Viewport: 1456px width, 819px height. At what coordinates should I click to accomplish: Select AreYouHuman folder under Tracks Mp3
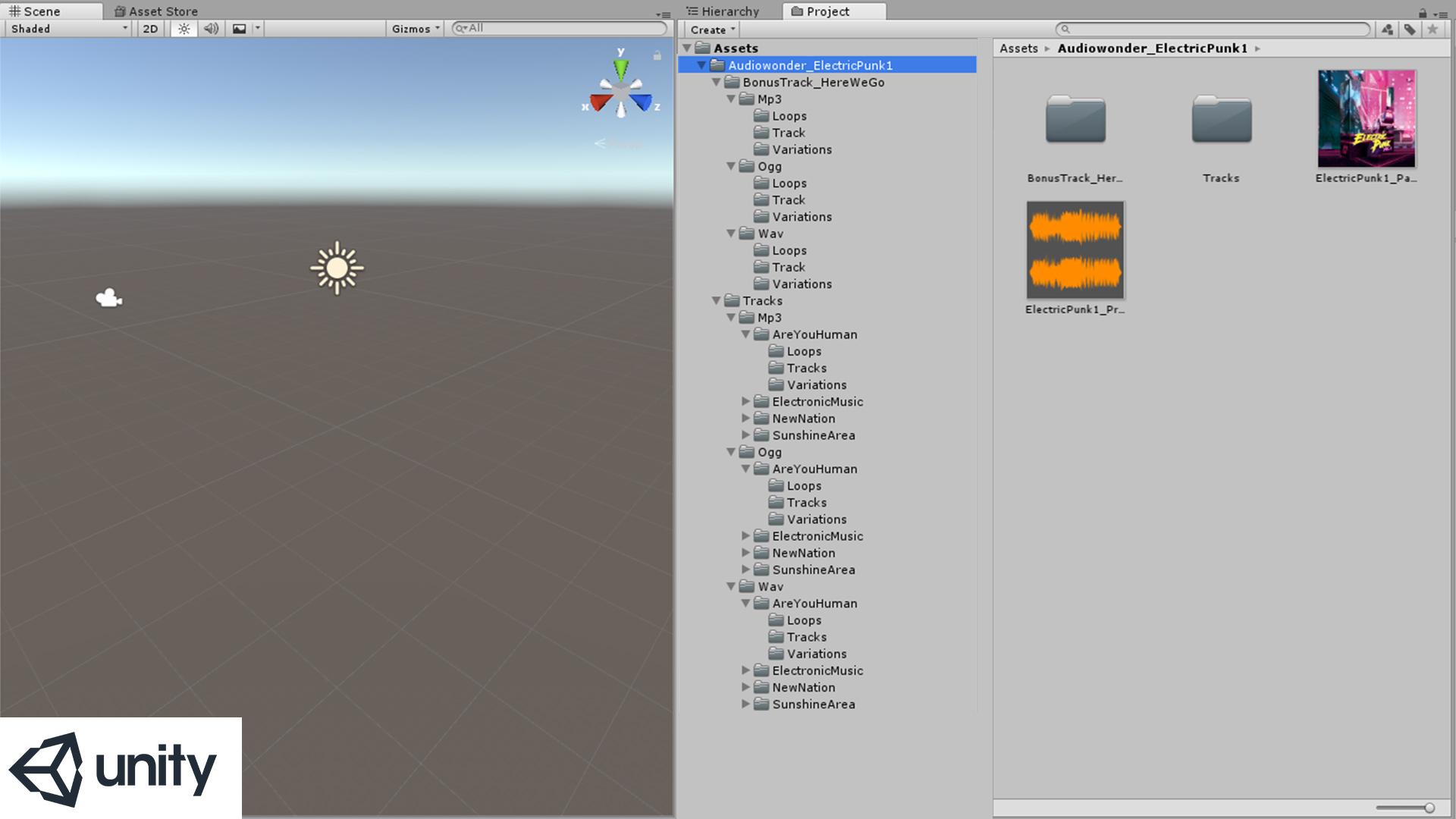point(814,334)
